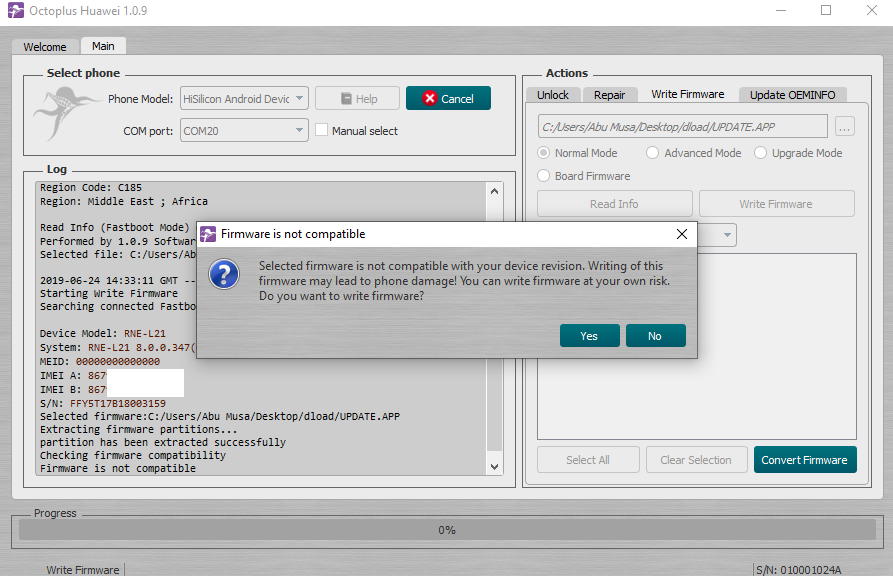Close the Firmware is not compatible dialog
Screen dimensions: 893x576
coord(682,234)
